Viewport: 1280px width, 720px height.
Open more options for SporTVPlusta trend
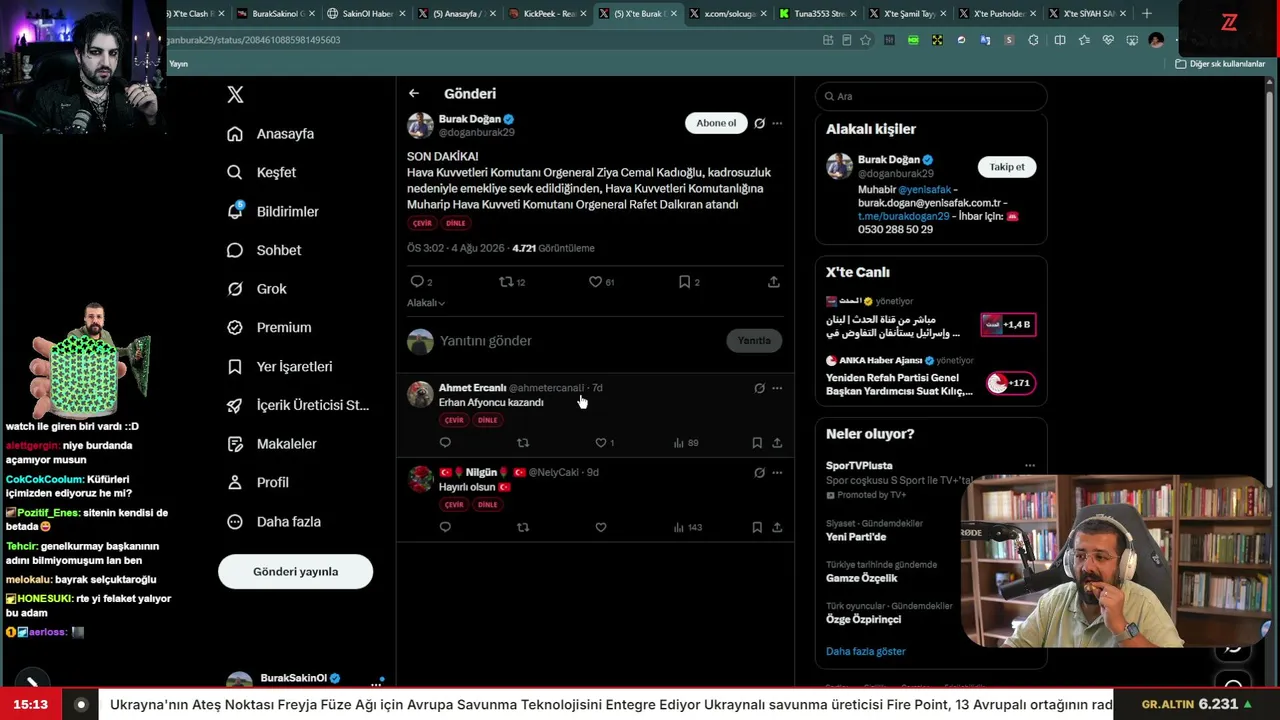click(1030, 466)
